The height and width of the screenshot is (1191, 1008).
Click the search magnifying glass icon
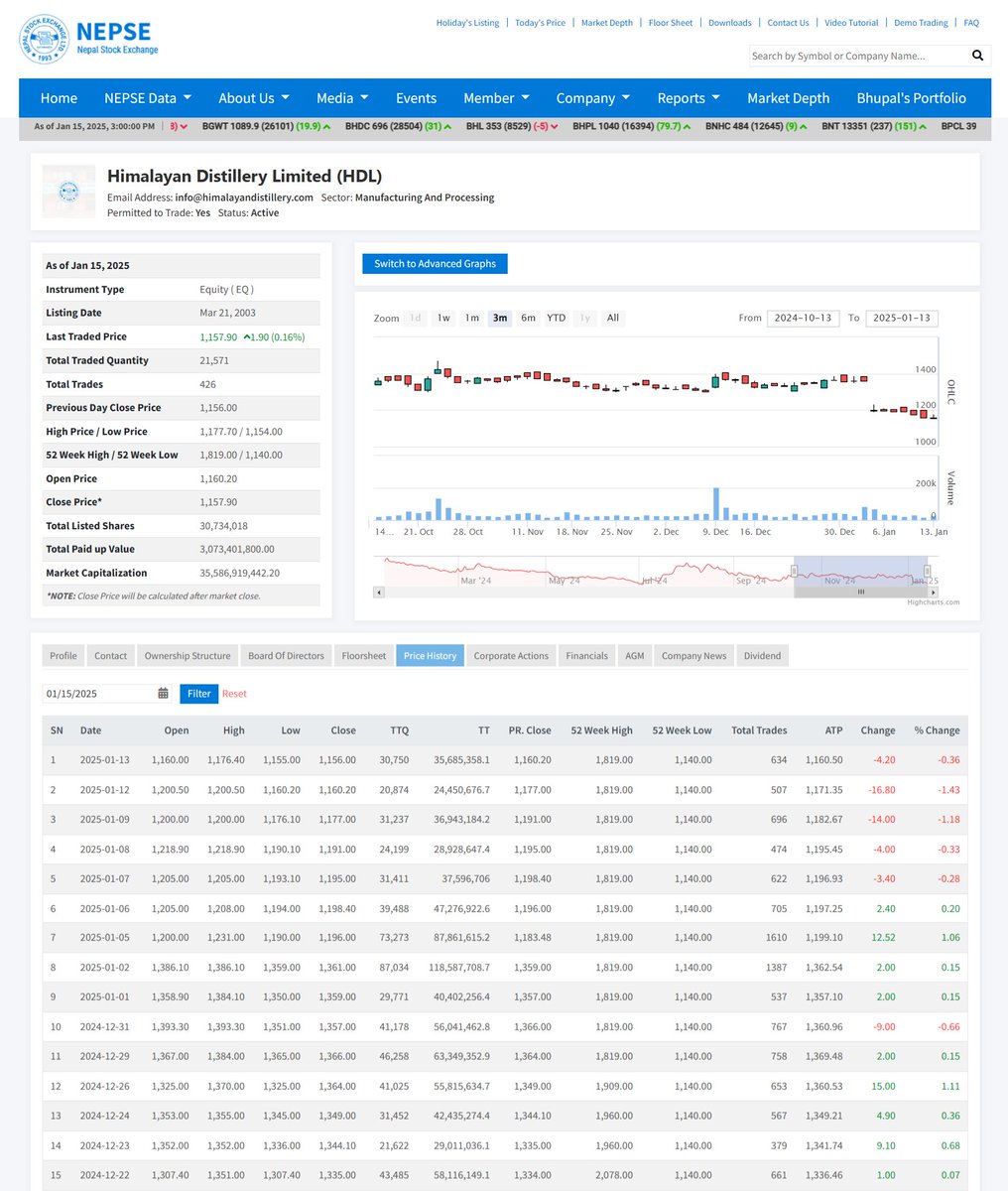tap(978, 56)
